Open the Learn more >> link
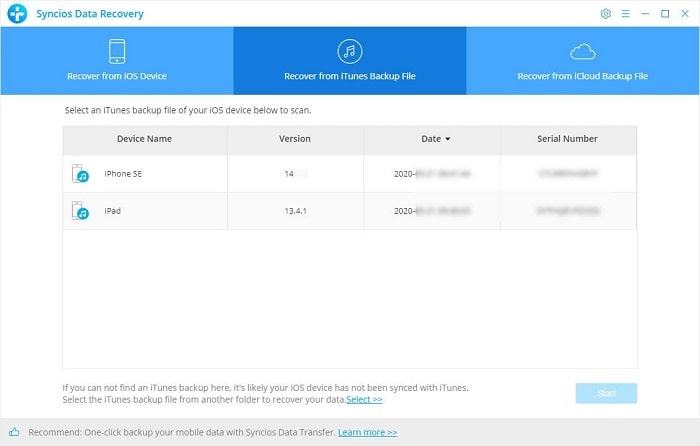 coord(367,432)
